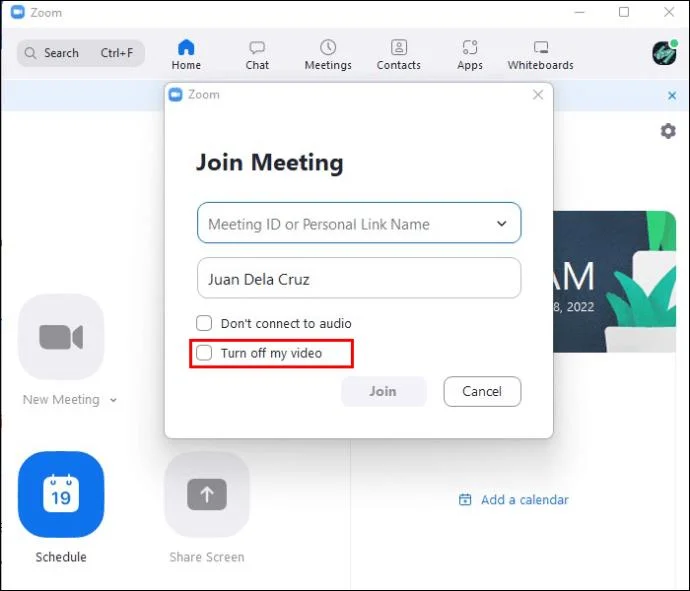Click the name field containing Juan Dela Cruz
The image size is (690, 591).
(359, 278)
